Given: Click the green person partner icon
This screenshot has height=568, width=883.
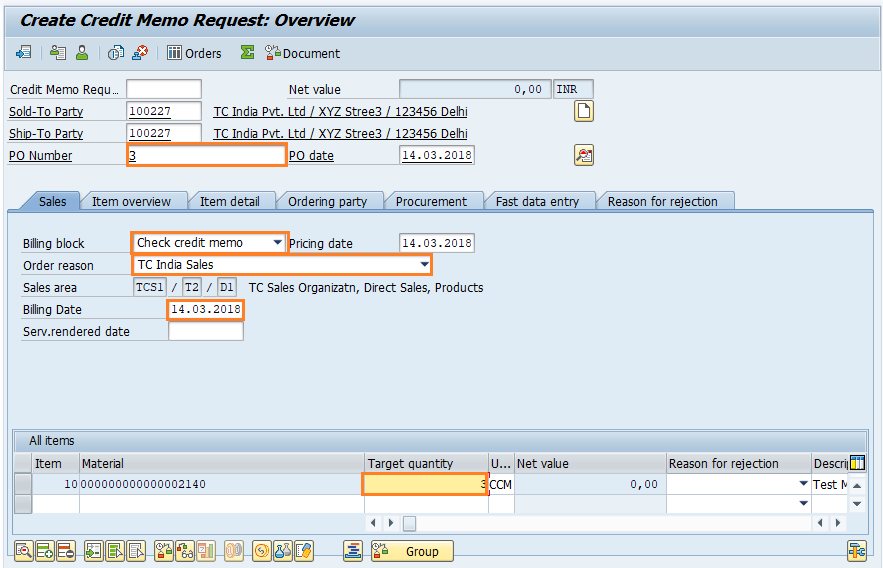Looking at the screenshot, I should [x=82, y=53].
